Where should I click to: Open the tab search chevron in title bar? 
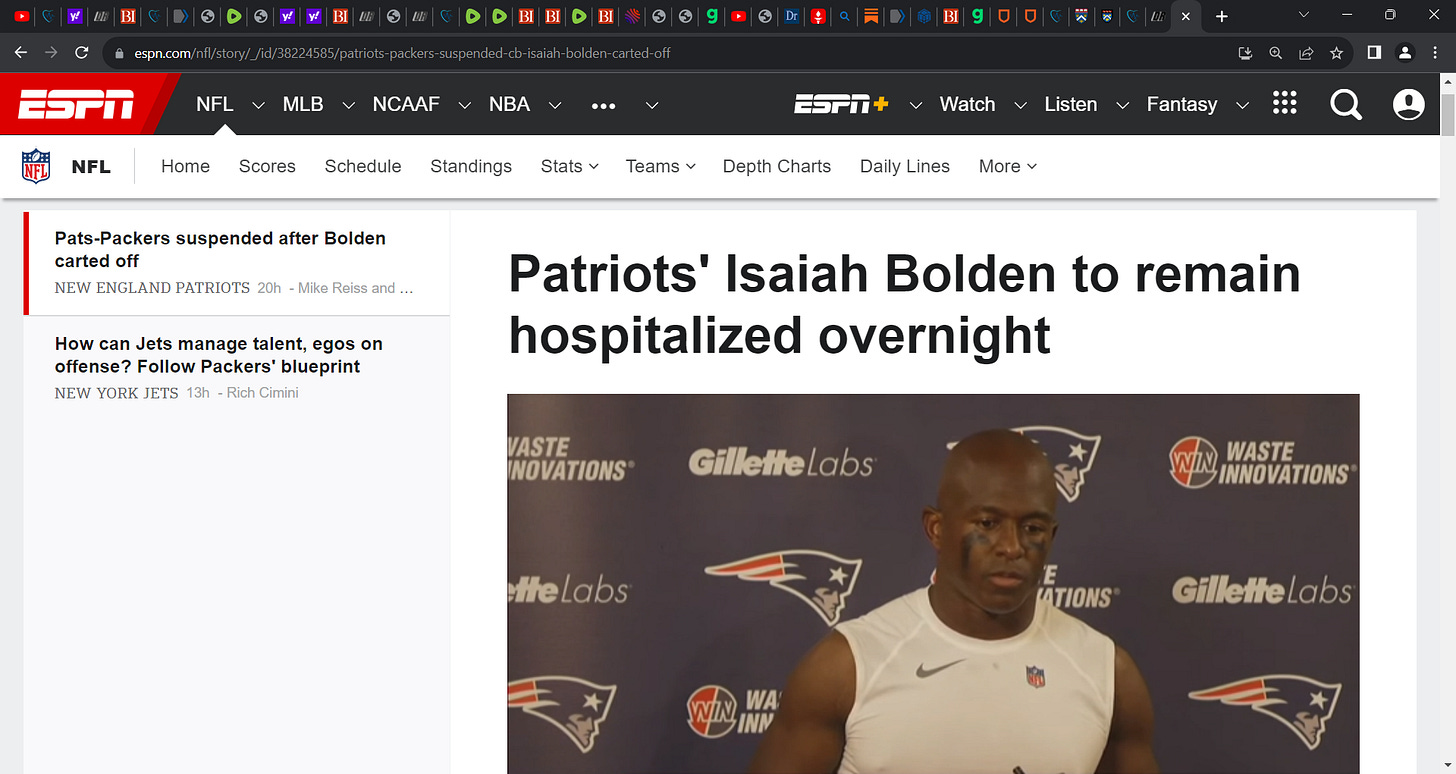[1303, 16]
